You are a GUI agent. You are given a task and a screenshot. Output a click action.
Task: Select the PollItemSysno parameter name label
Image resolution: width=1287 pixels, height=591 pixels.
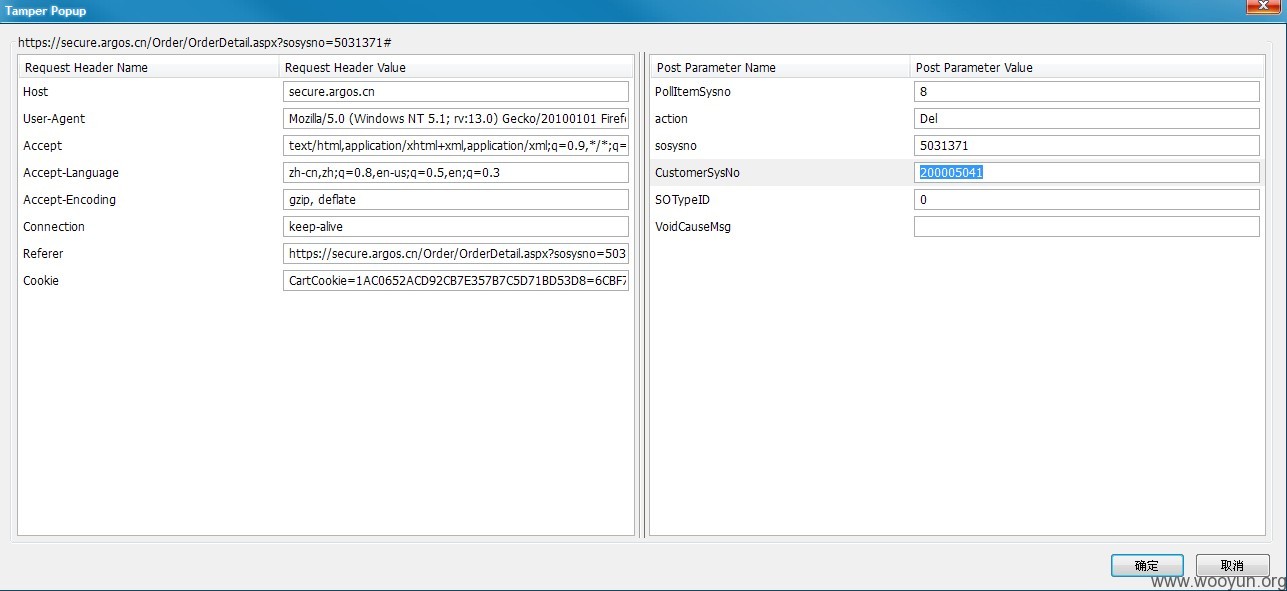pyautogui.click(x=693, y=92)
